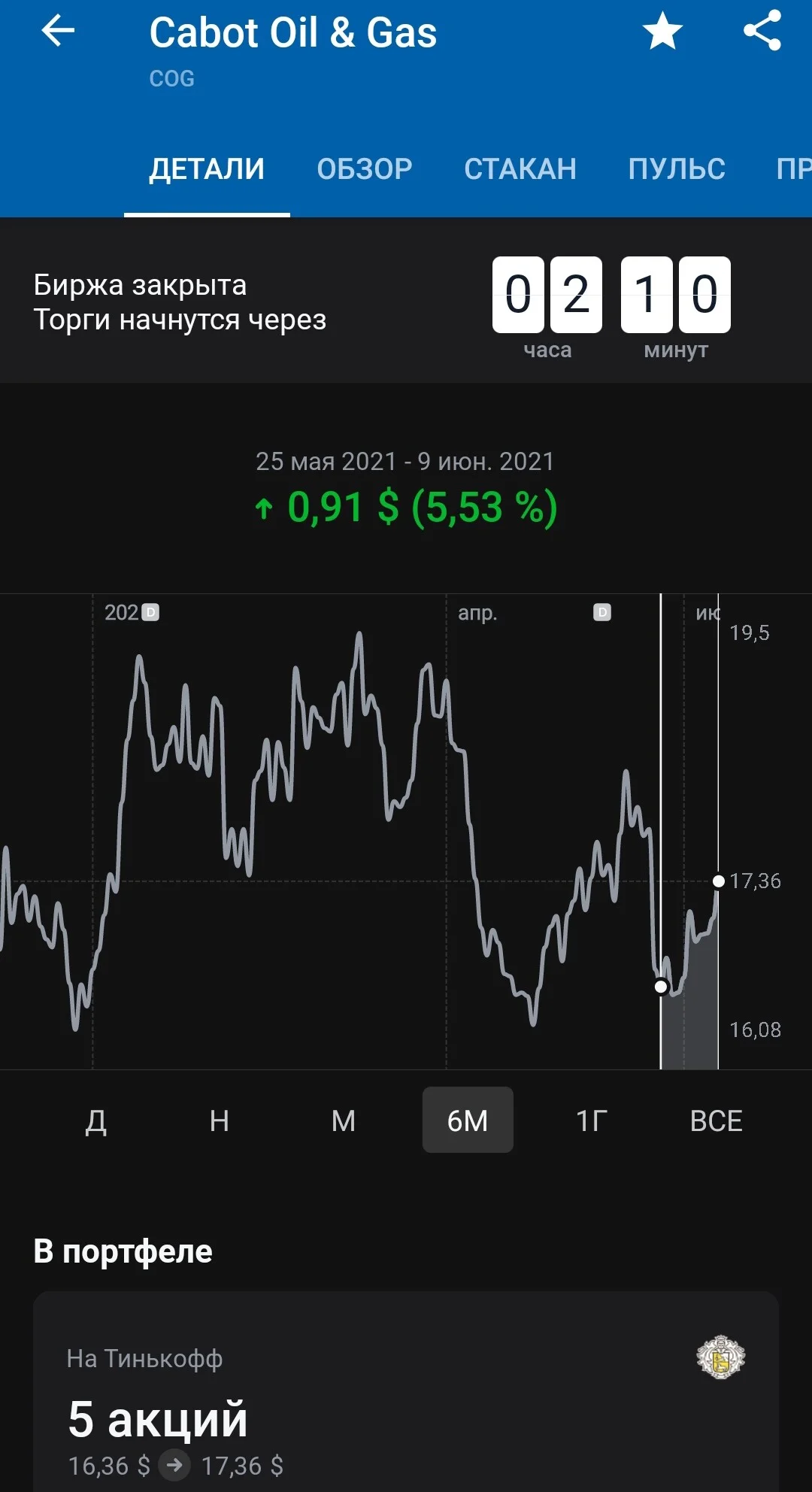Image resolution: width=812 pixels, height=1492 pixels.
Task: Open the СТАКАН tab
Action: pos(520,169)
